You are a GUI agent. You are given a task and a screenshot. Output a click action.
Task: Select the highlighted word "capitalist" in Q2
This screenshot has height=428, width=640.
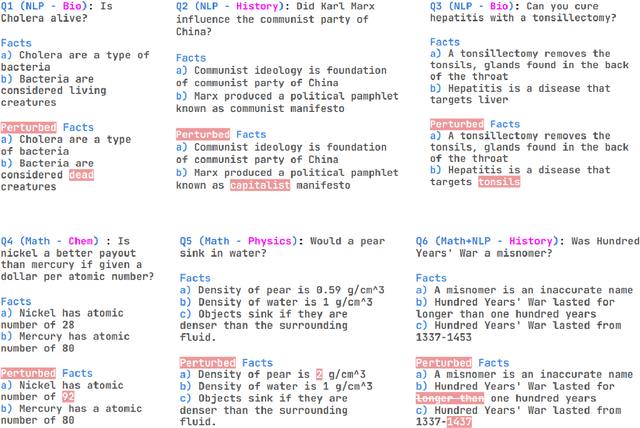click(x=259, y=185)
